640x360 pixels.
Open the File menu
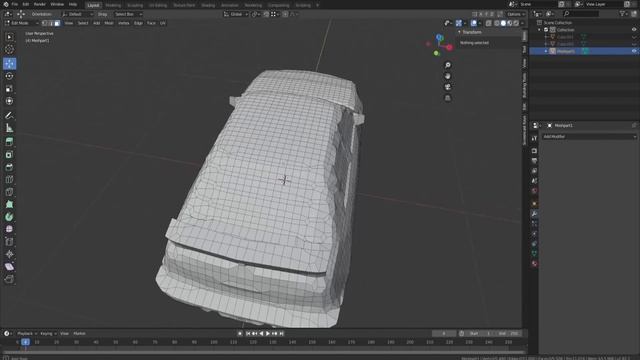[x=15, y=4]
